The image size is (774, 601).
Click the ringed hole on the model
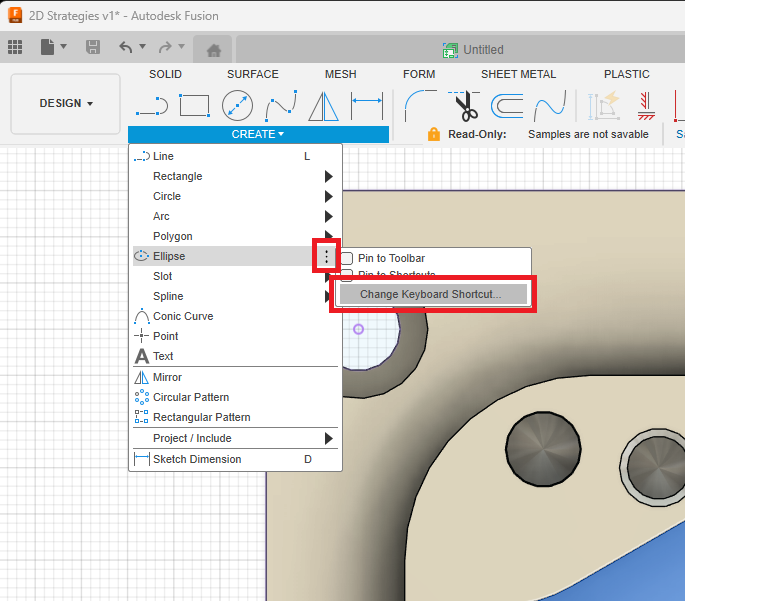653,467
